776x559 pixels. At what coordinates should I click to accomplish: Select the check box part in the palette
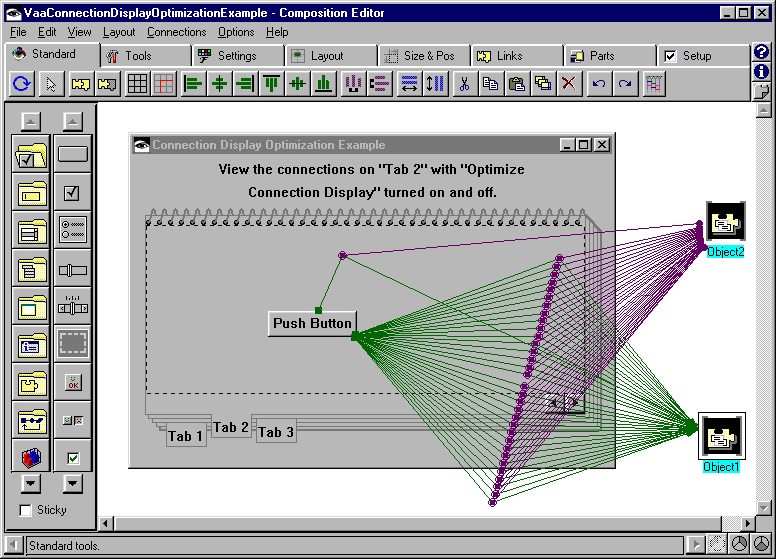click(72, 192)
